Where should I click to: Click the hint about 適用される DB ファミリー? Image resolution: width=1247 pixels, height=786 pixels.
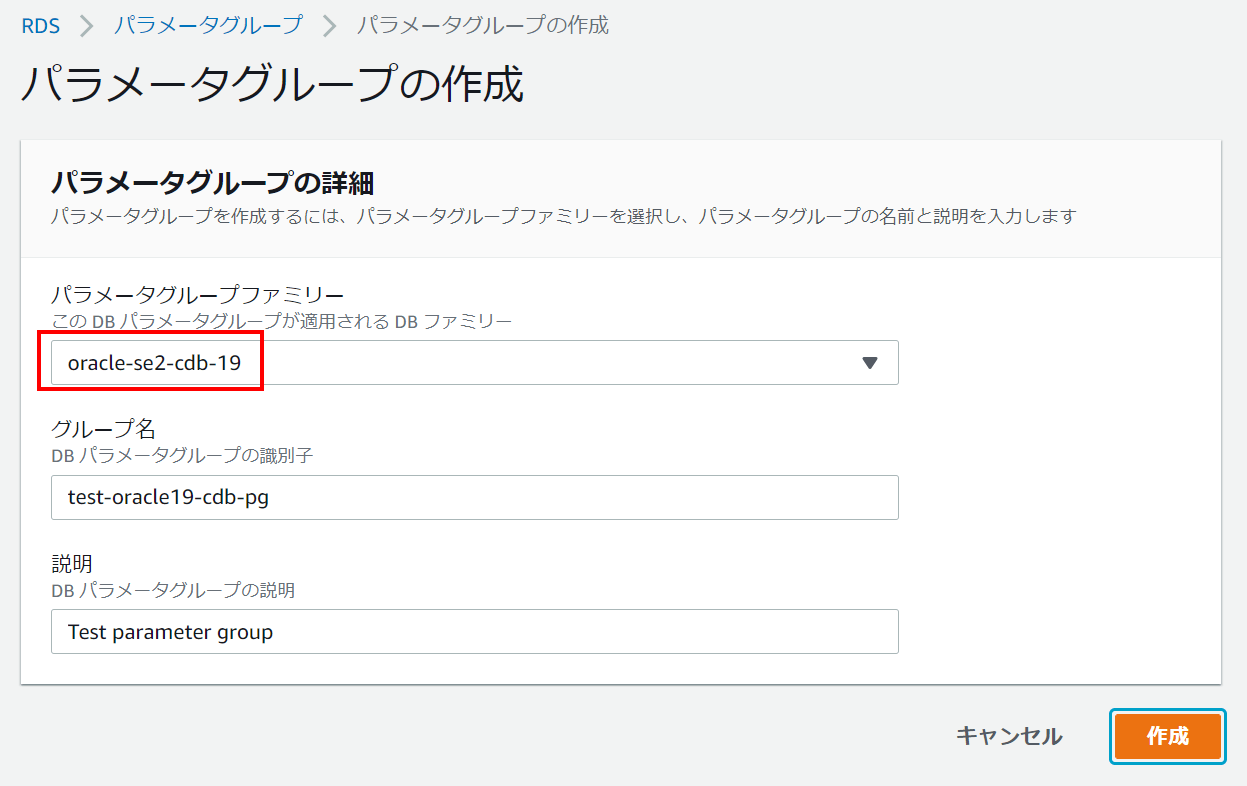tap(281, 321)
